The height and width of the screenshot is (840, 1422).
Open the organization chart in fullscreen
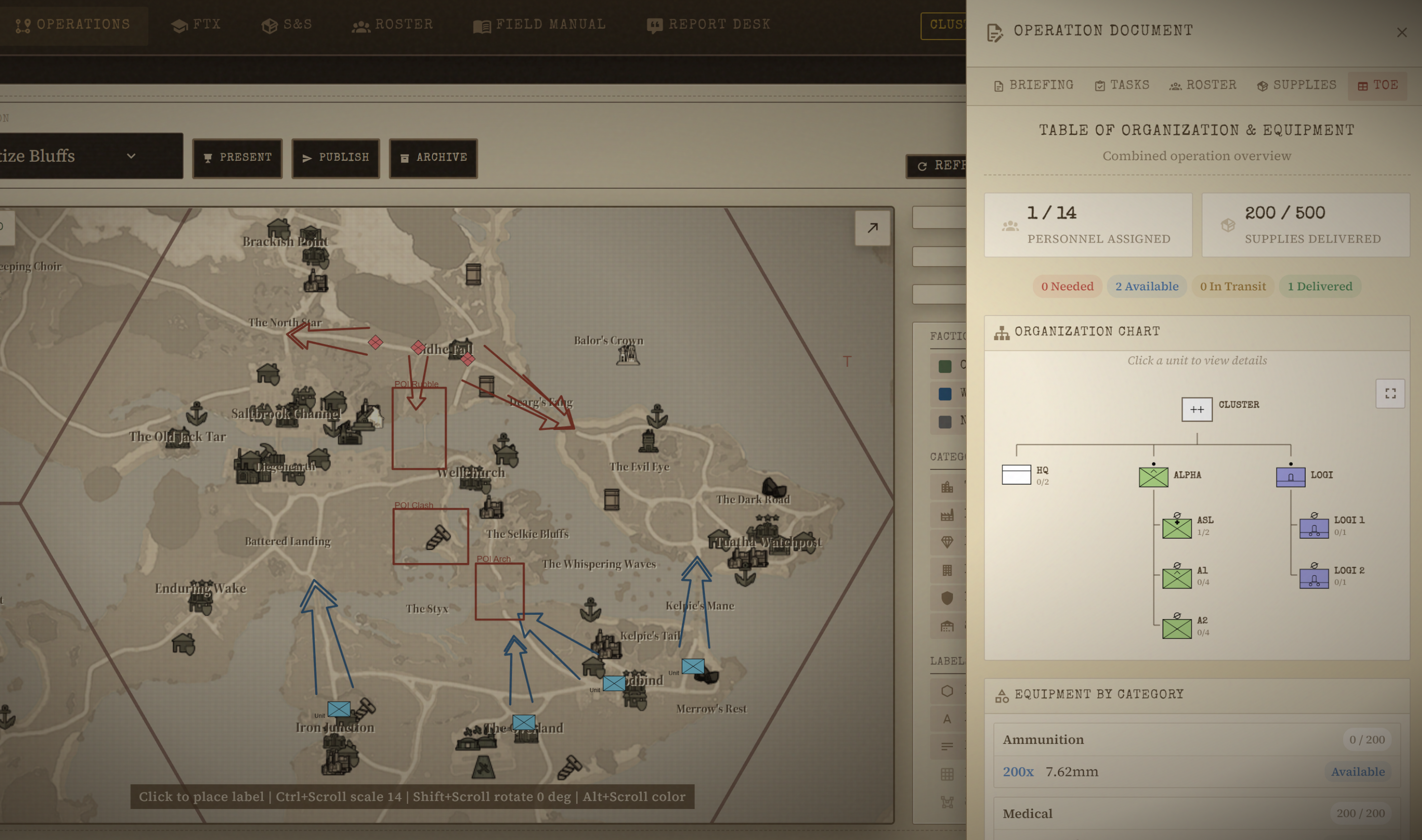pos(1390,393)
